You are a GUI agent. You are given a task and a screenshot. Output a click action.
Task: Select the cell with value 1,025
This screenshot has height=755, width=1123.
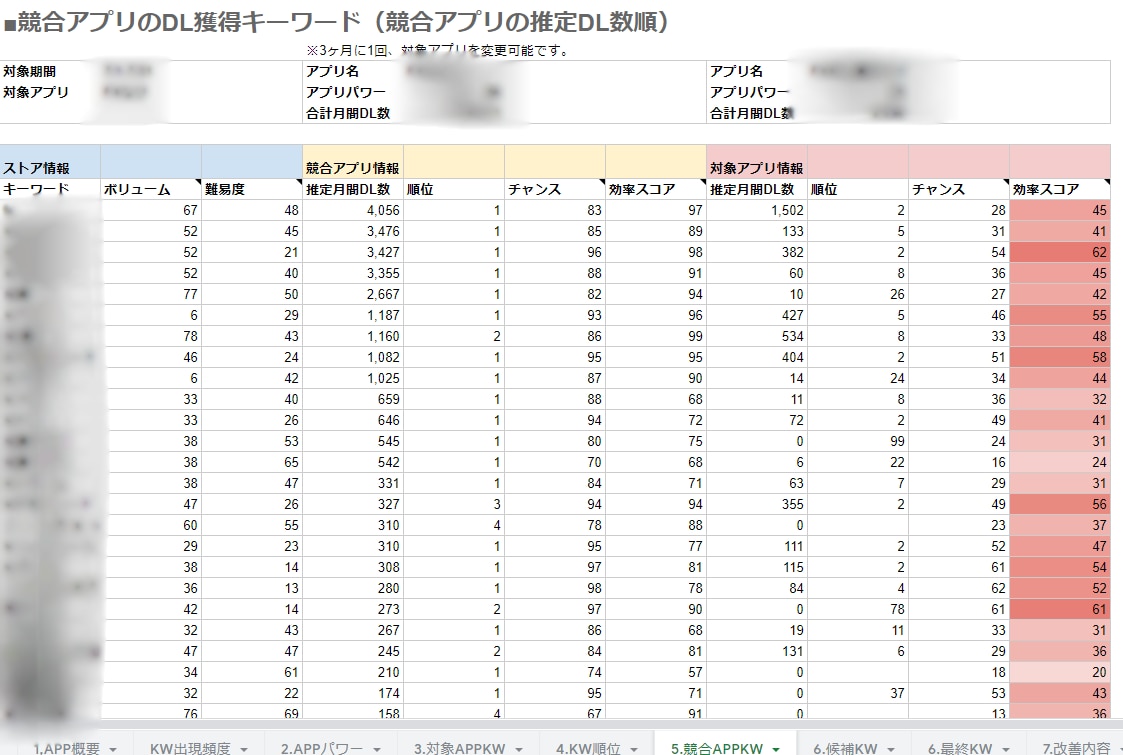click(353, 378)
